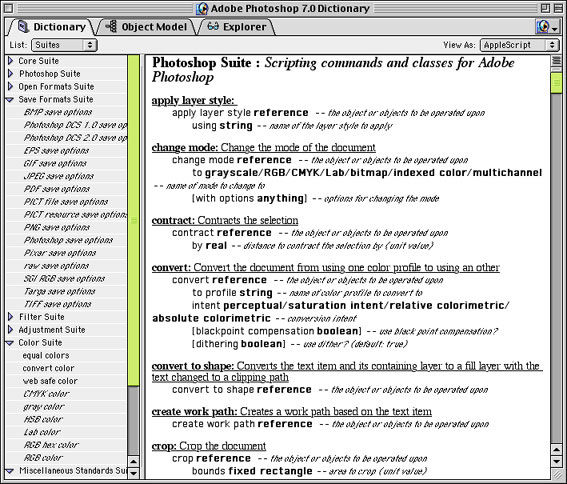Open the Explorer tab

click(x=237, y=27)
